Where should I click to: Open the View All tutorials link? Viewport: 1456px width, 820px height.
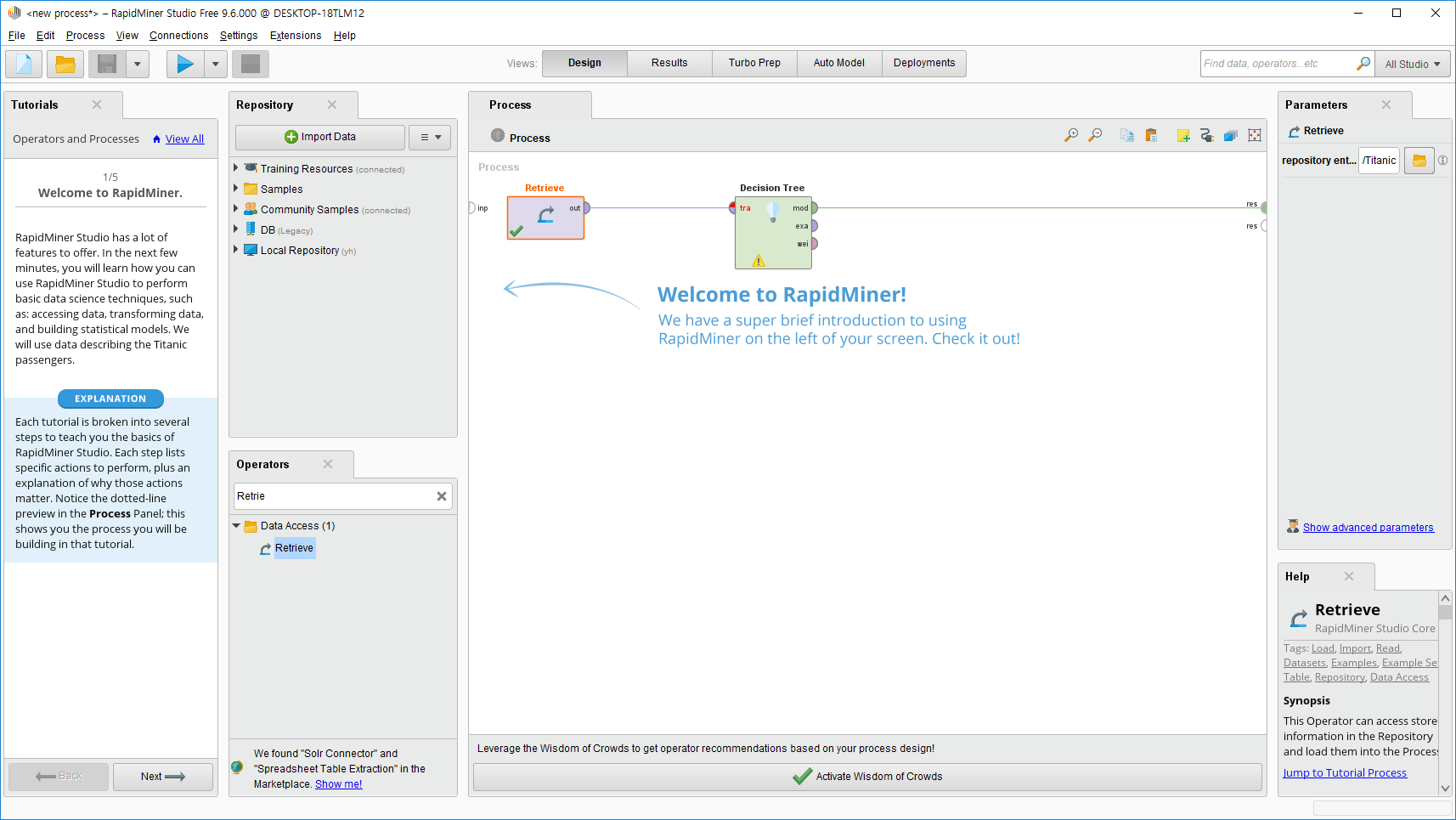point(184,139)
